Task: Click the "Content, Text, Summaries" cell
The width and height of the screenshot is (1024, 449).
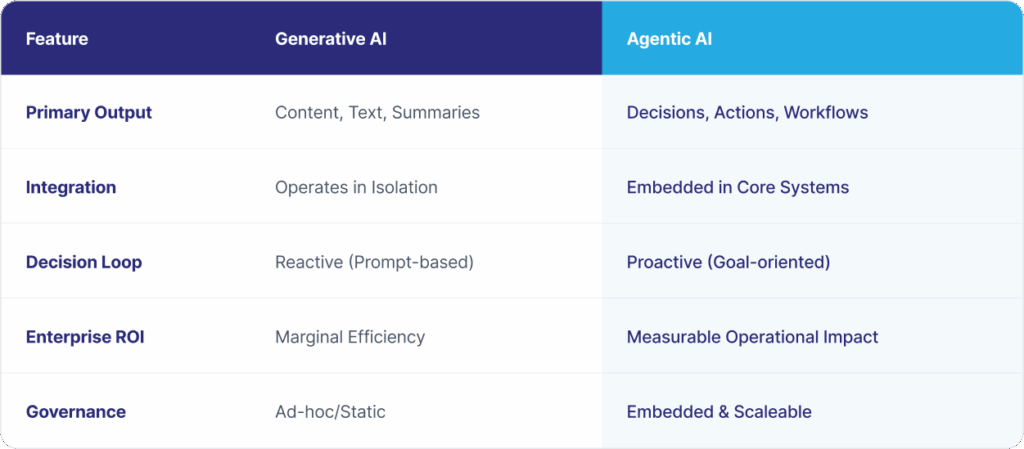Action: coord(377,112)
